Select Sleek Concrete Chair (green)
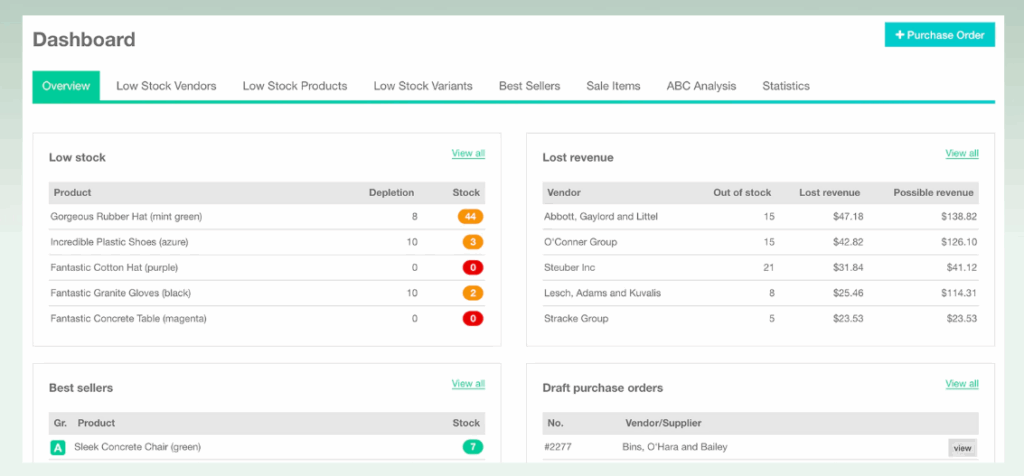1024x476 pixels. click(138, 447)
